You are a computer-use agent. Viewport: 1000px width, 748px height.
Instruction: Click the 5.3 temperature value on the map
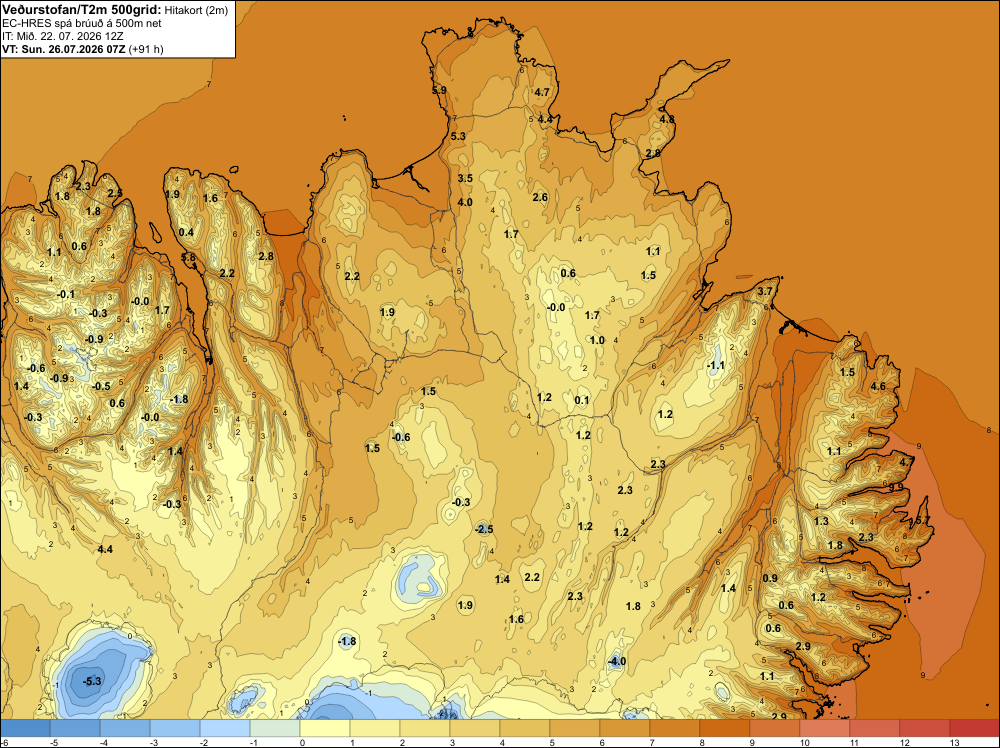458,136
